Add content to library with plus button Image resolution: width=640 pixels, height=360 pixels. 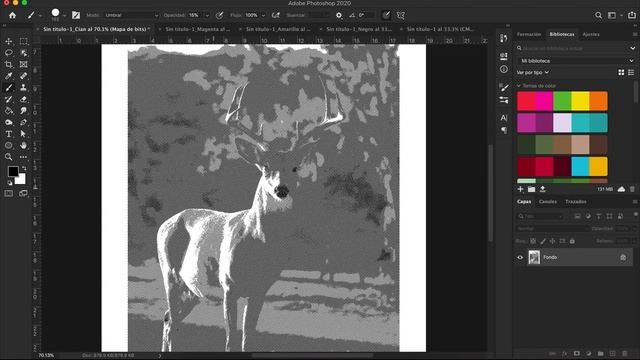pyautogui.click(x=520, y=189)
